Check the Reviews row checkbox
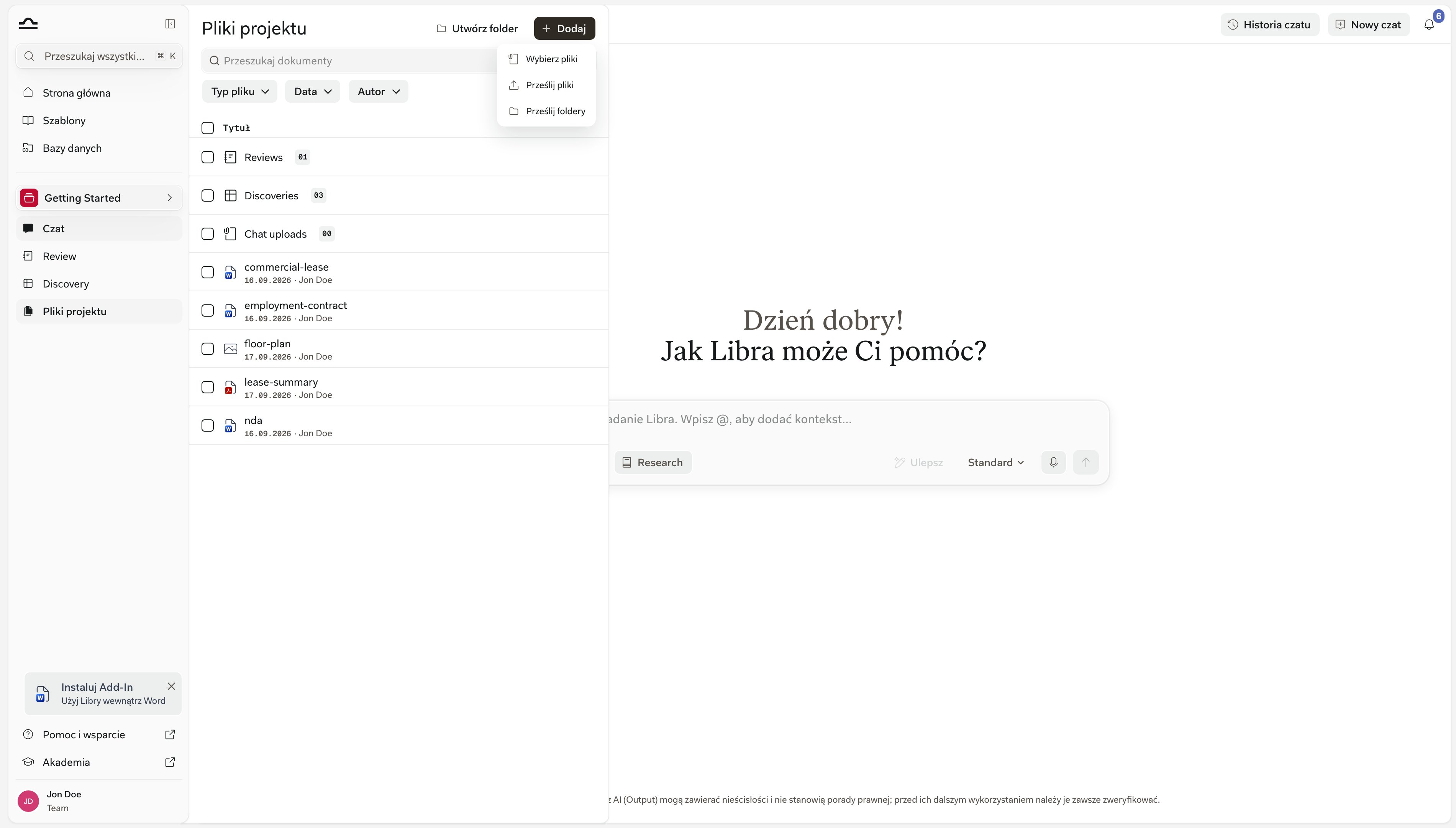The width and height of the screenshot is (1456, 828). tap(207, 157)
